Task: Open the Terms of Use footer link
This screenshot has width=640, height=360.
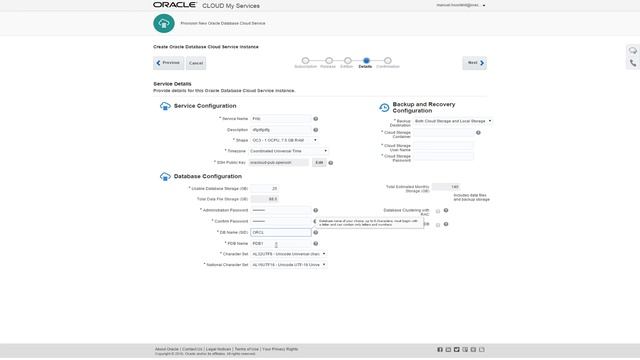Action: tap(247, 349)
